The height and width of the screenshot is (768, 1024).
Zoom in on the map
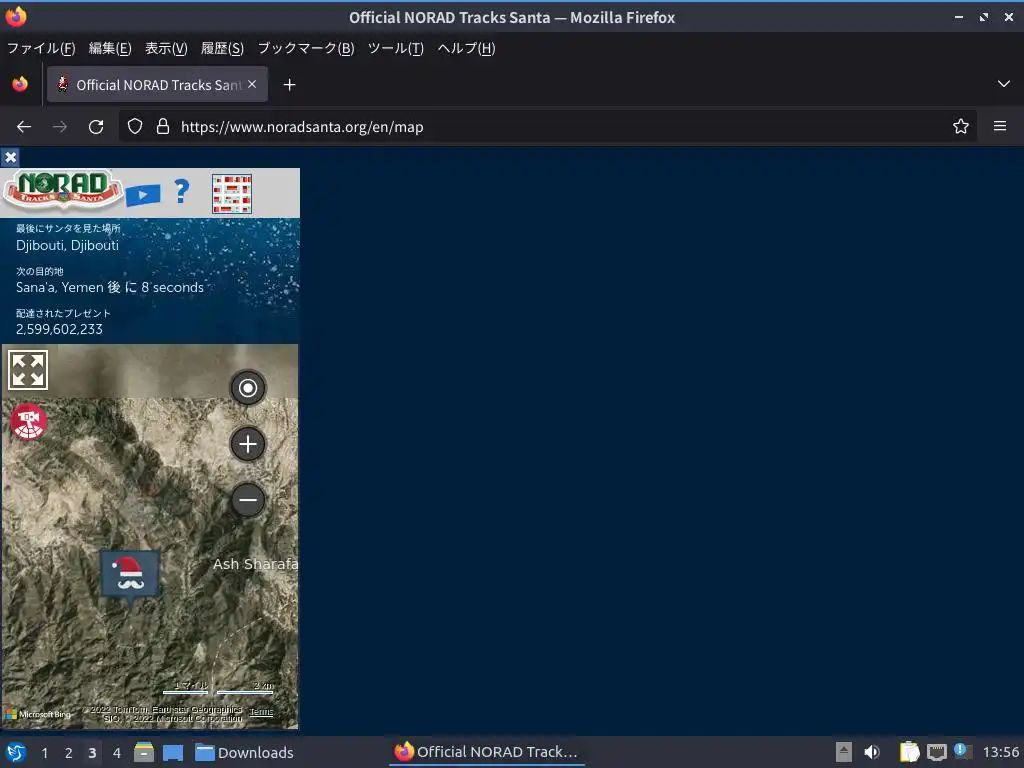point(248,444)
